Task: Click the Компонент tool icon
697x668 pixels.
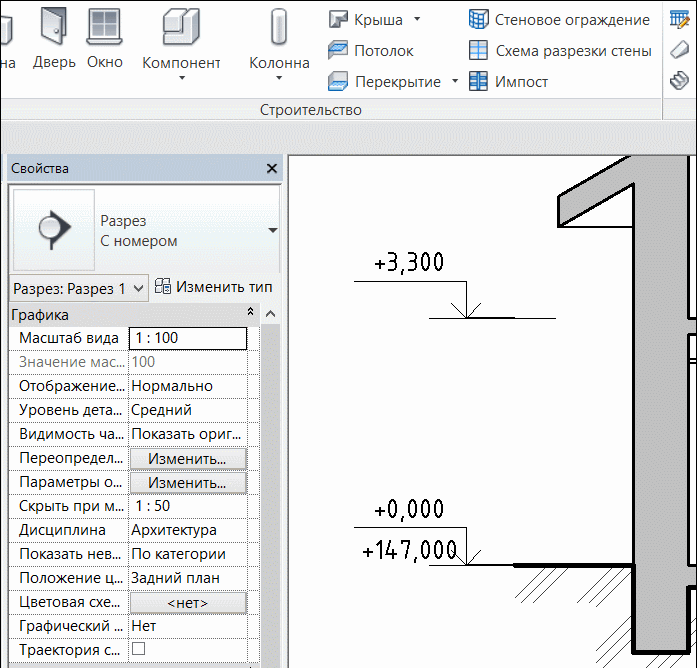Action: click(181, 28)
